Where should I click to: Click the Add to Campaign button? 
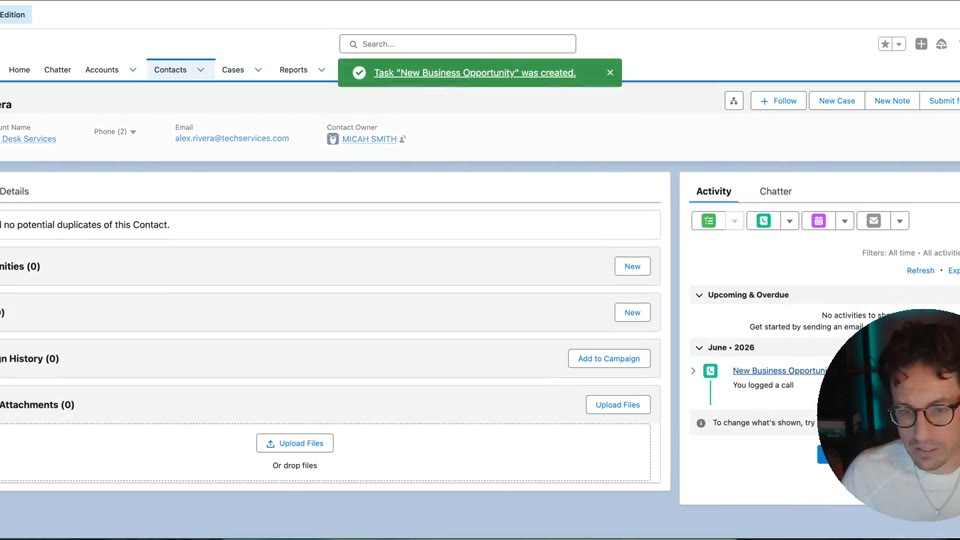[609, 359]
